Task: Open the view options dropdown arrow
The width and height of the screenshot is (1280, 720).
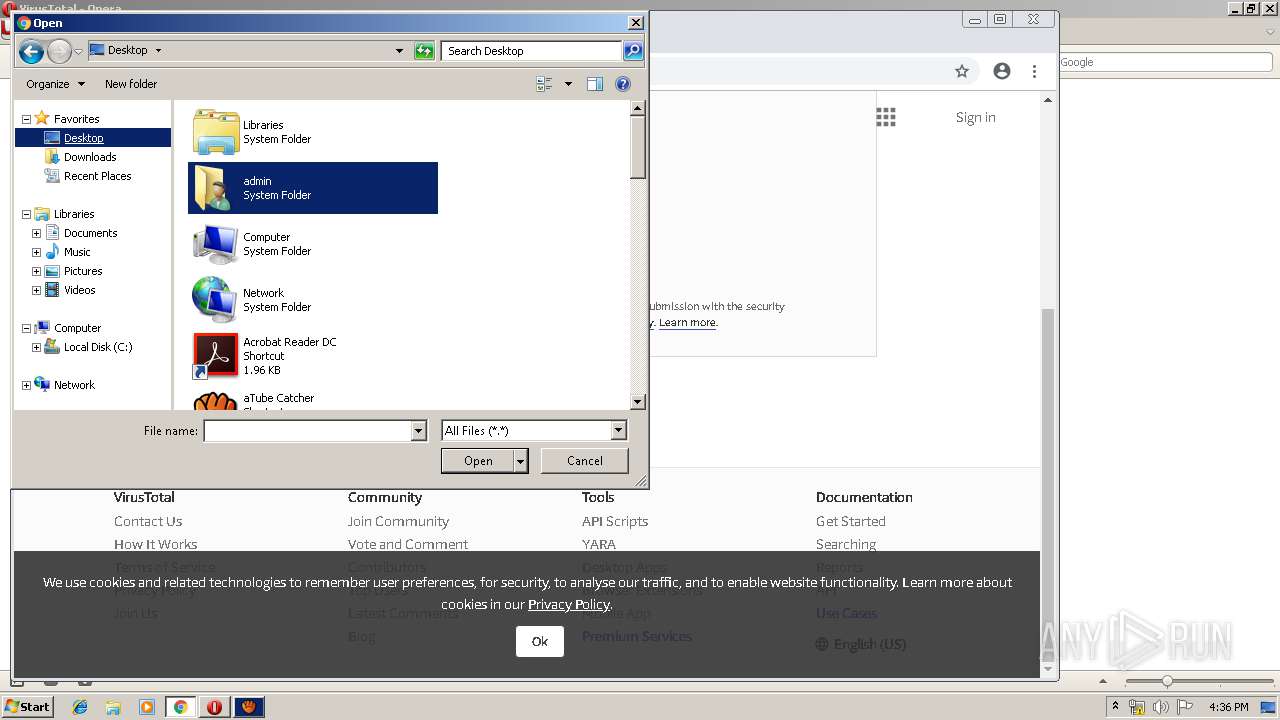Action: [568, 84]
